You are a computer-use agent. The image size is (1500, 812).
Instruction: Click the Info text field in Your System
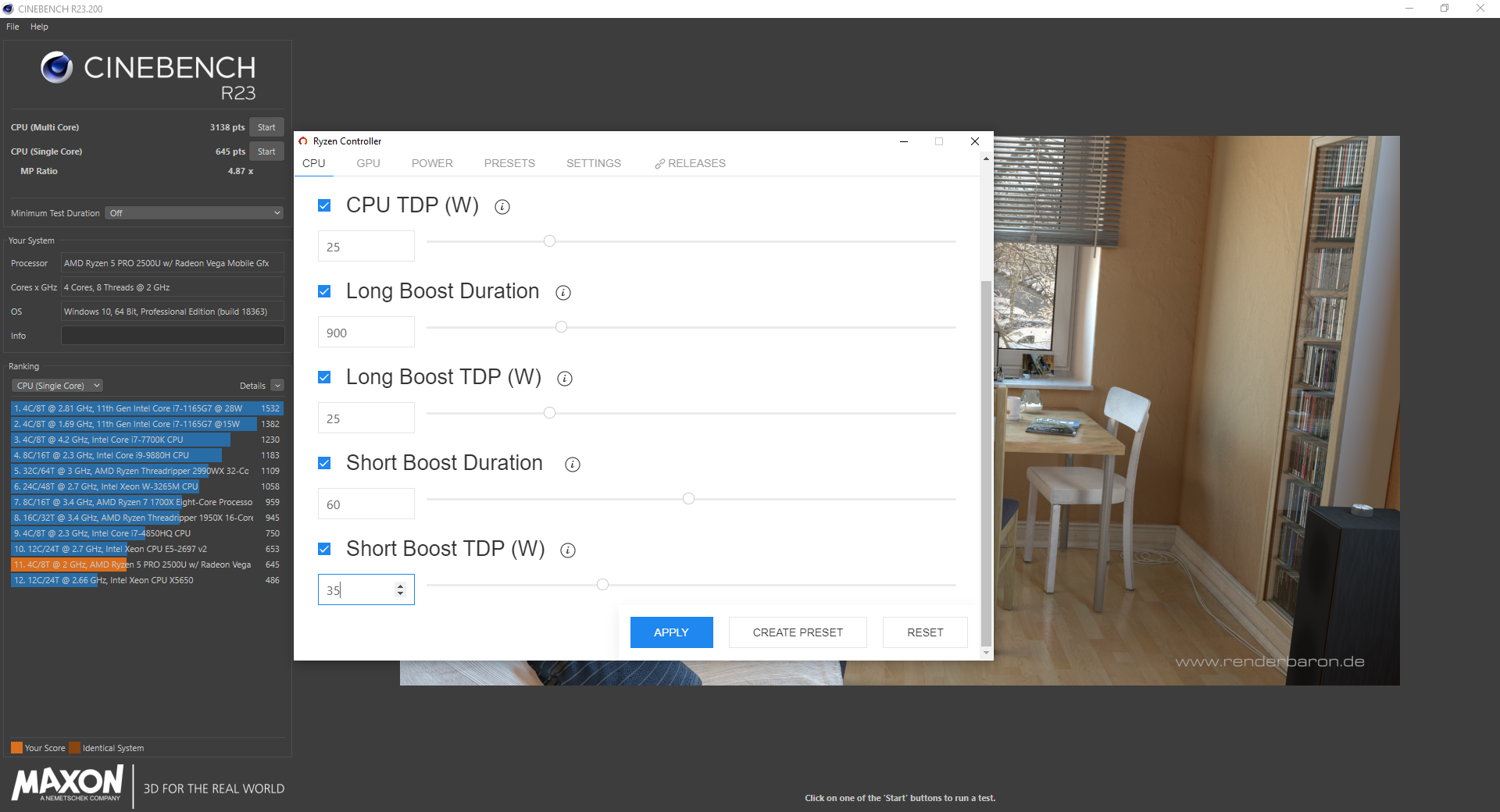point(173,336)
